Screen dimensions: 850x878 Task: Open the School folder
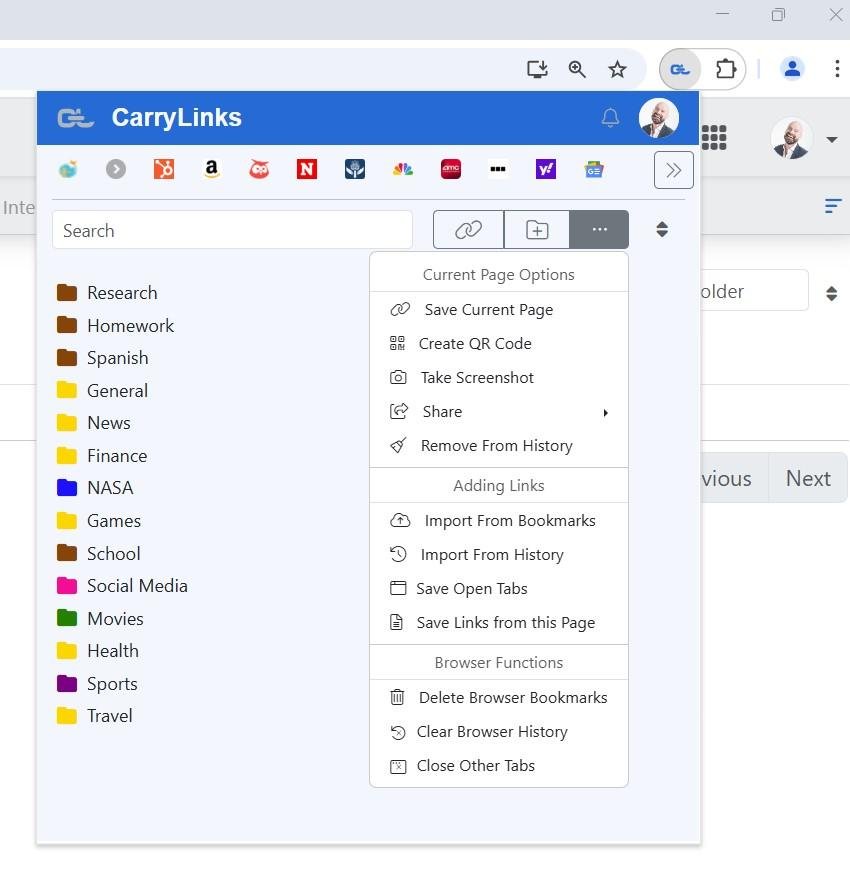[x=99, y=553]
